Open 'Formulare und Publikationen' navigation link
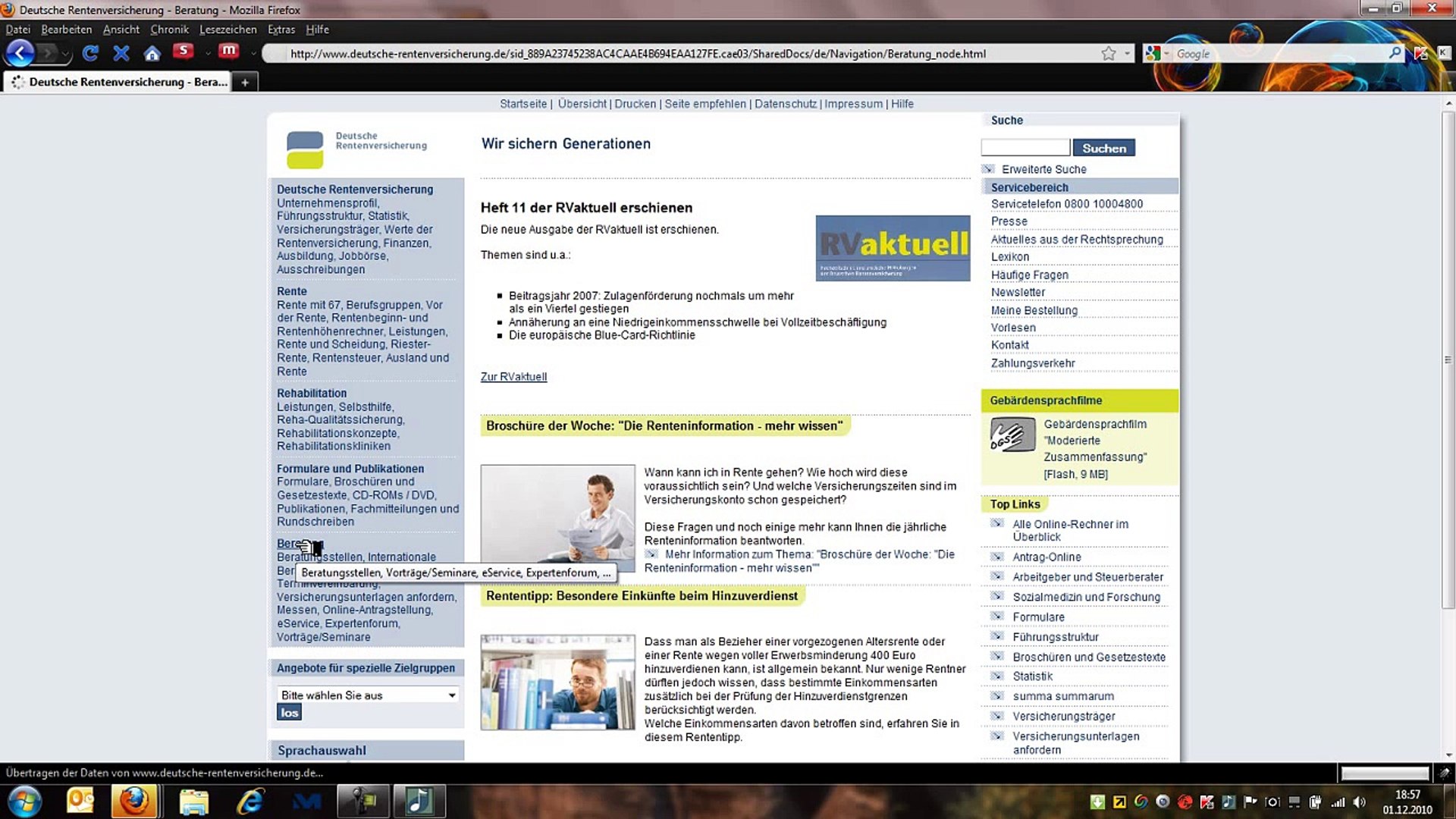This screenshot has height=819, width=1456. point(350,469)
